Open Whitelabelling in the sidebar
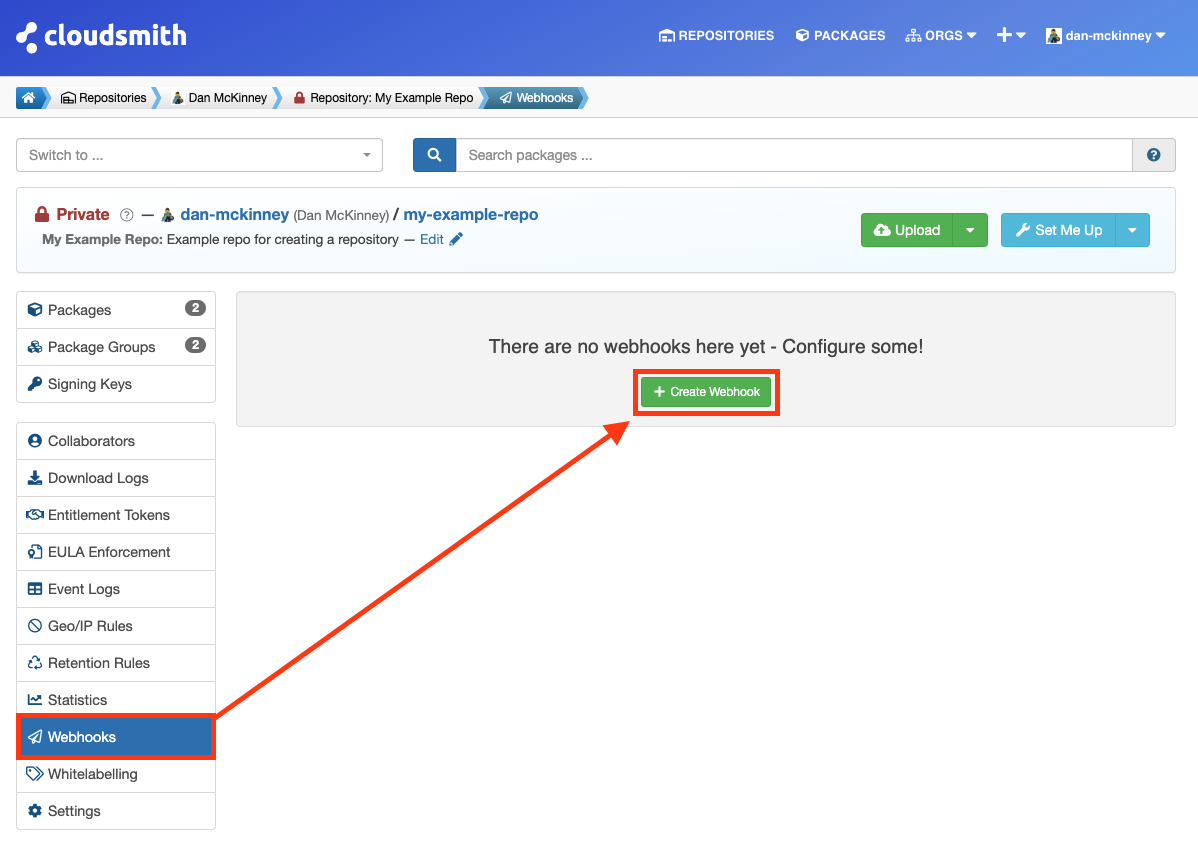 (x=116, y=774)
